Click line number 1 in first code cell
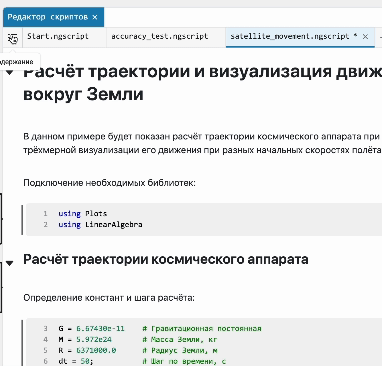The height and width of the screenshot is (366, 382). [45, 213]
